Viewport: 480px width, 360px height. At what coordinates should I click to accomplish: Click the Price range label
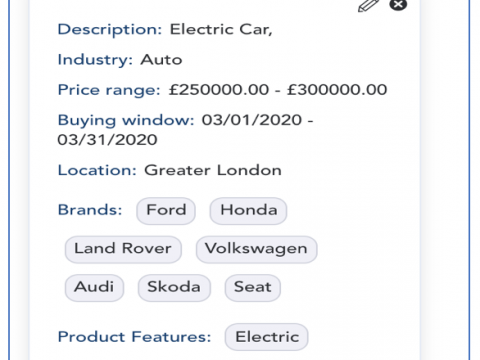109,90
